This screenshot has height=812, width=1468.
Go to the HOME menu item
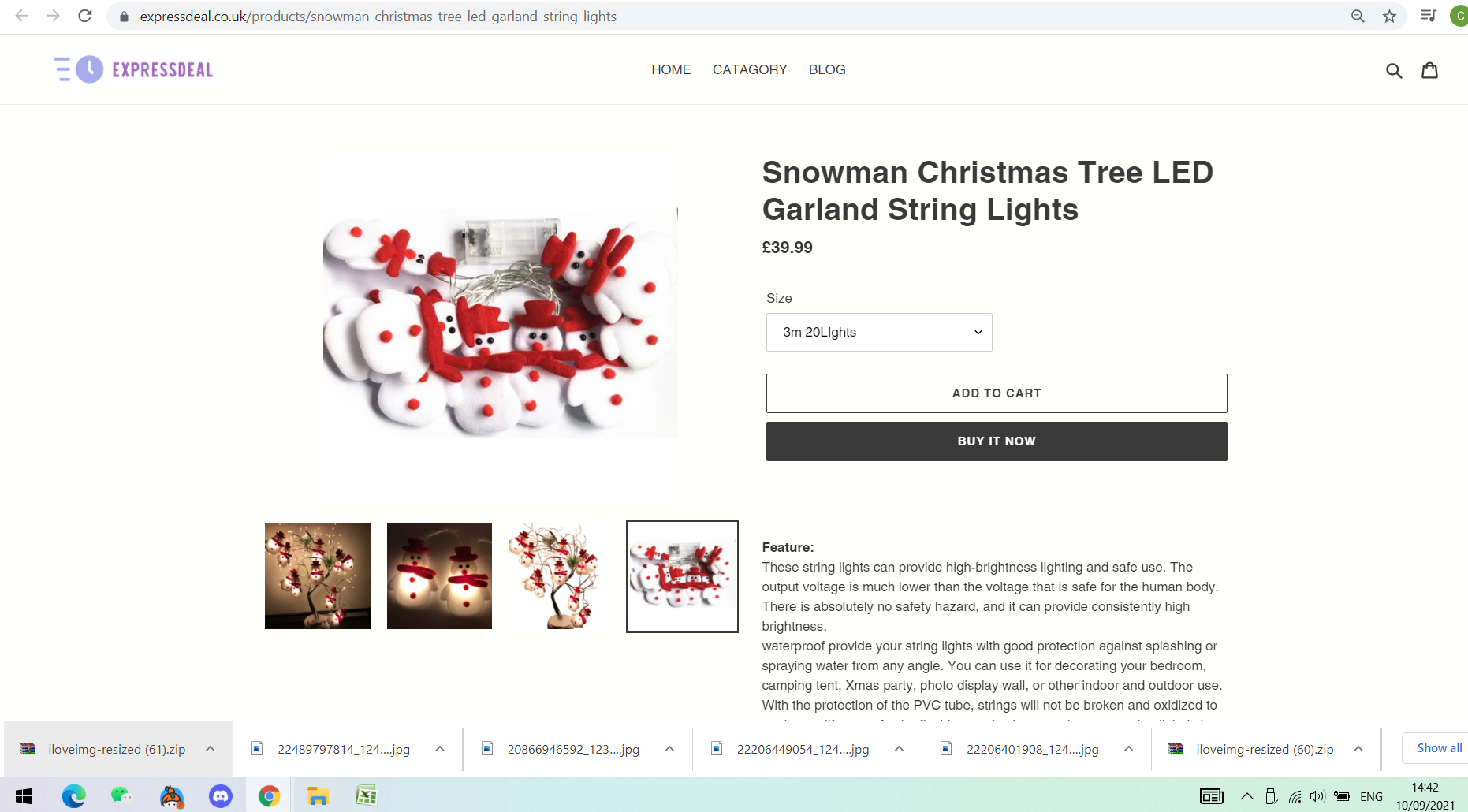tap(671, 69)
